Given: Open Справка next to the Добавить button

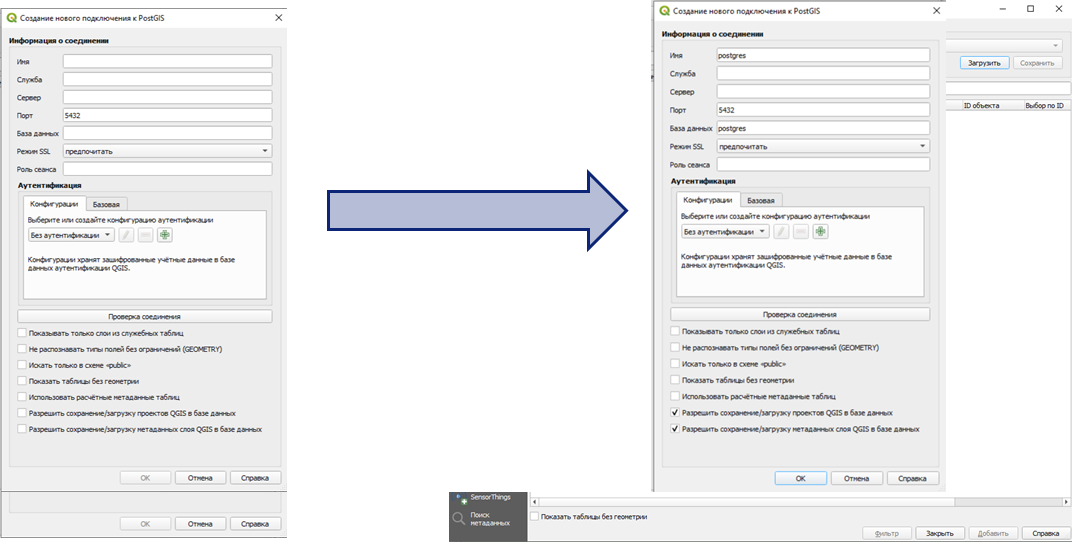Looking at the screenshot, I should (x=1045, y=533).
